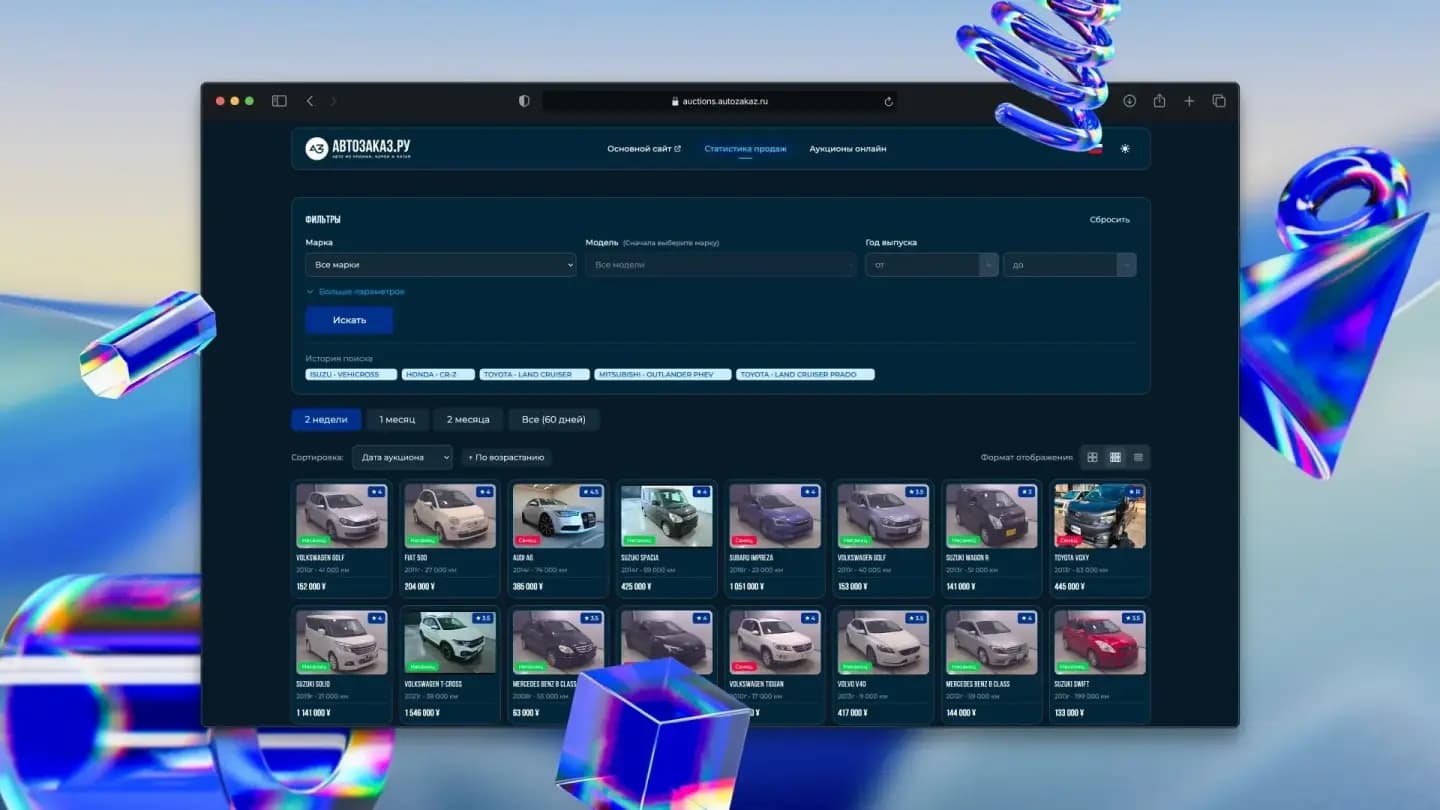
Task: Open the Все марки brand dropdown
Action: (x=440, y=264)
